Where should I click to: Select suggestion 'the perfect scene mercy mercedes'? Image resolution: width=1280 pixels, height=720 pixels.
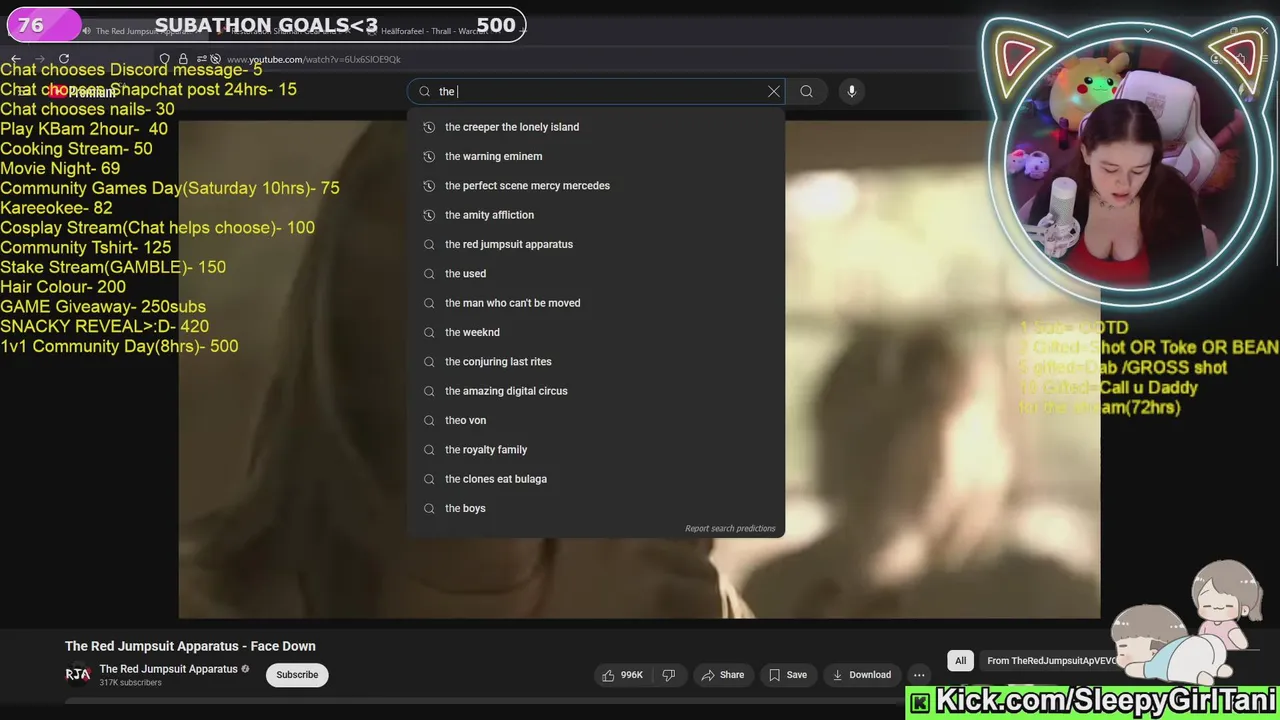point(596,185)
